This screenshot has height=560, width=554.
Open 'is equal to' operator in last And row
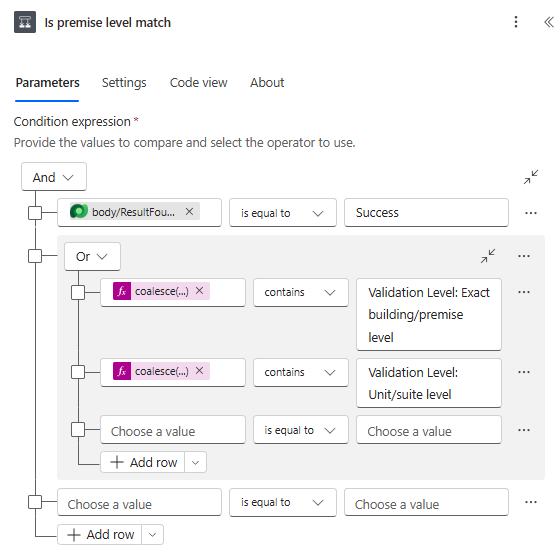coord(283,502)
